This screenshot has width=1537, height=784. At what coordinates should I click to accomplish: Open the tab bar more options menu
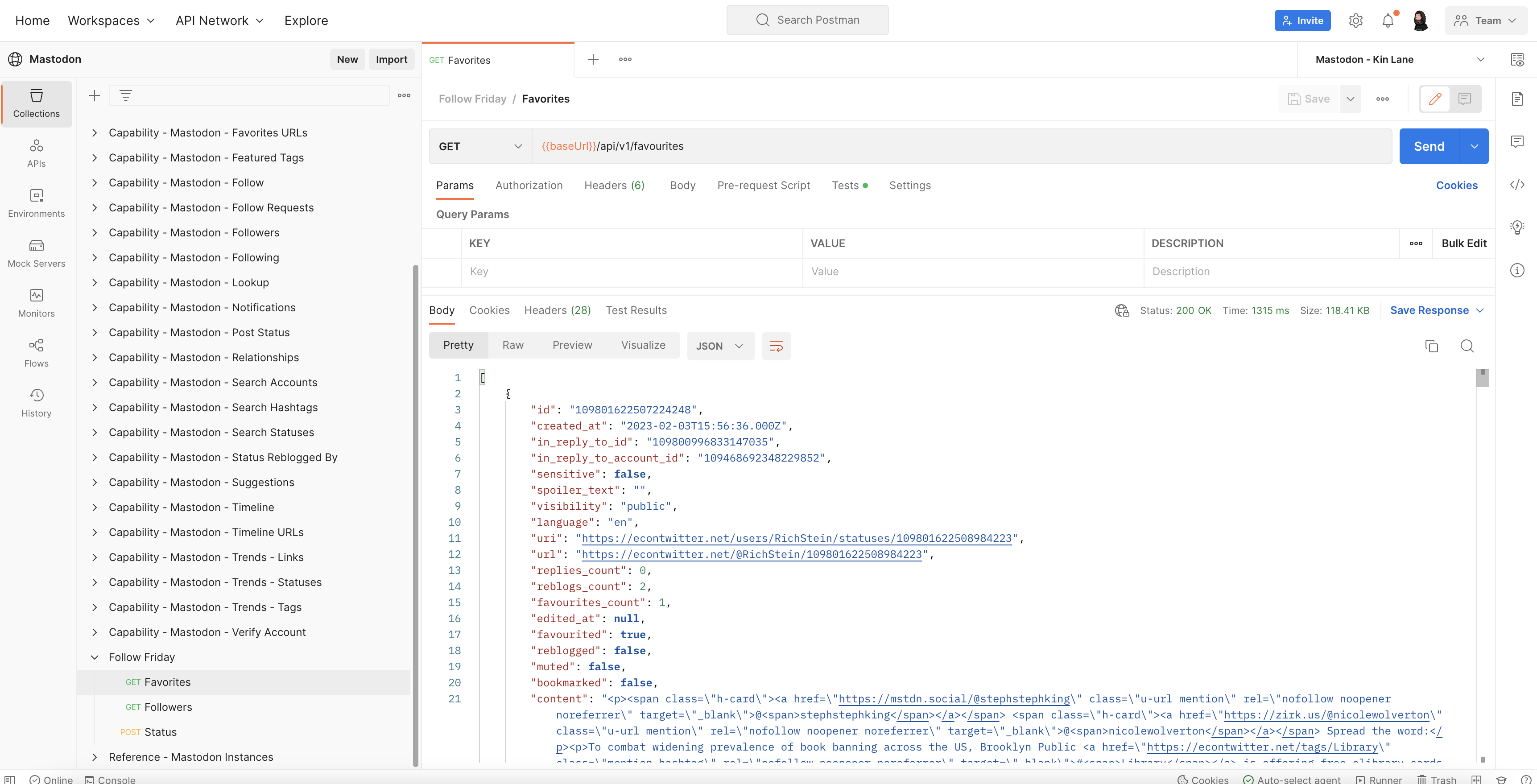click(625, 59)
